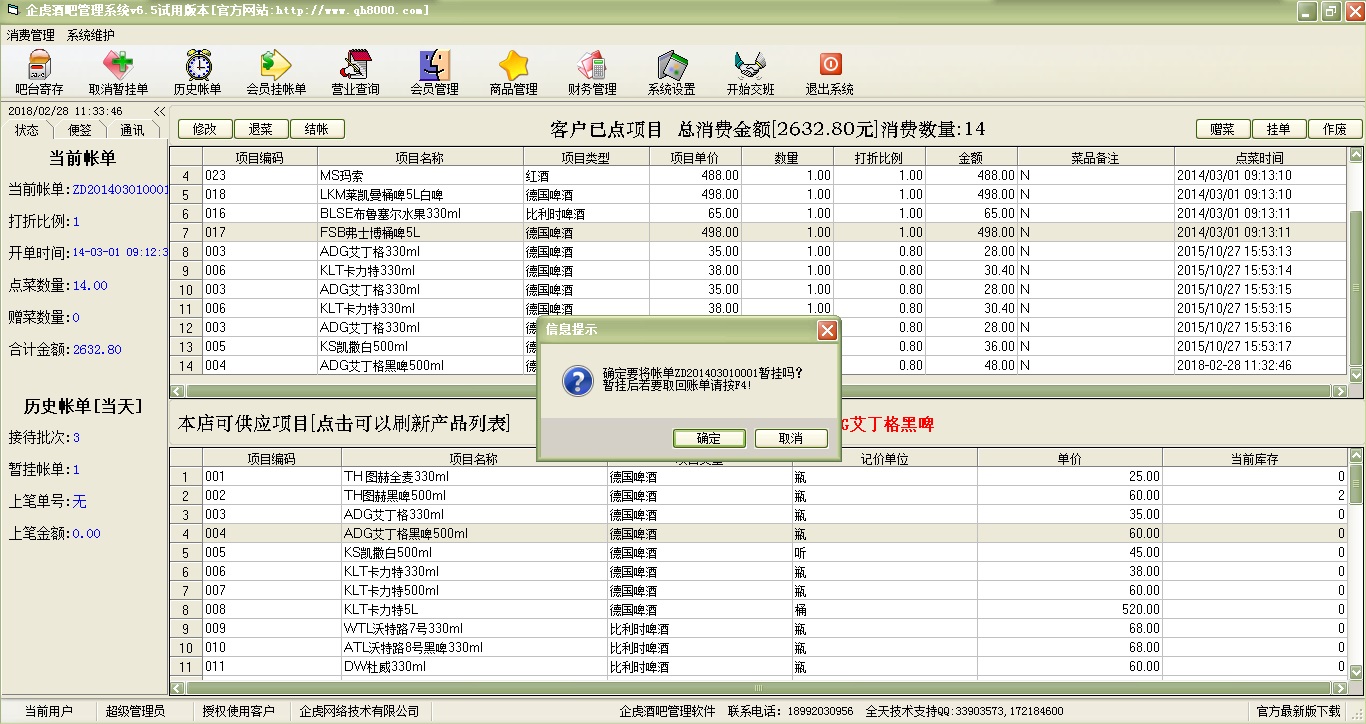Click the 结帐 button
Screen dimensions: 1366x724
317,129
